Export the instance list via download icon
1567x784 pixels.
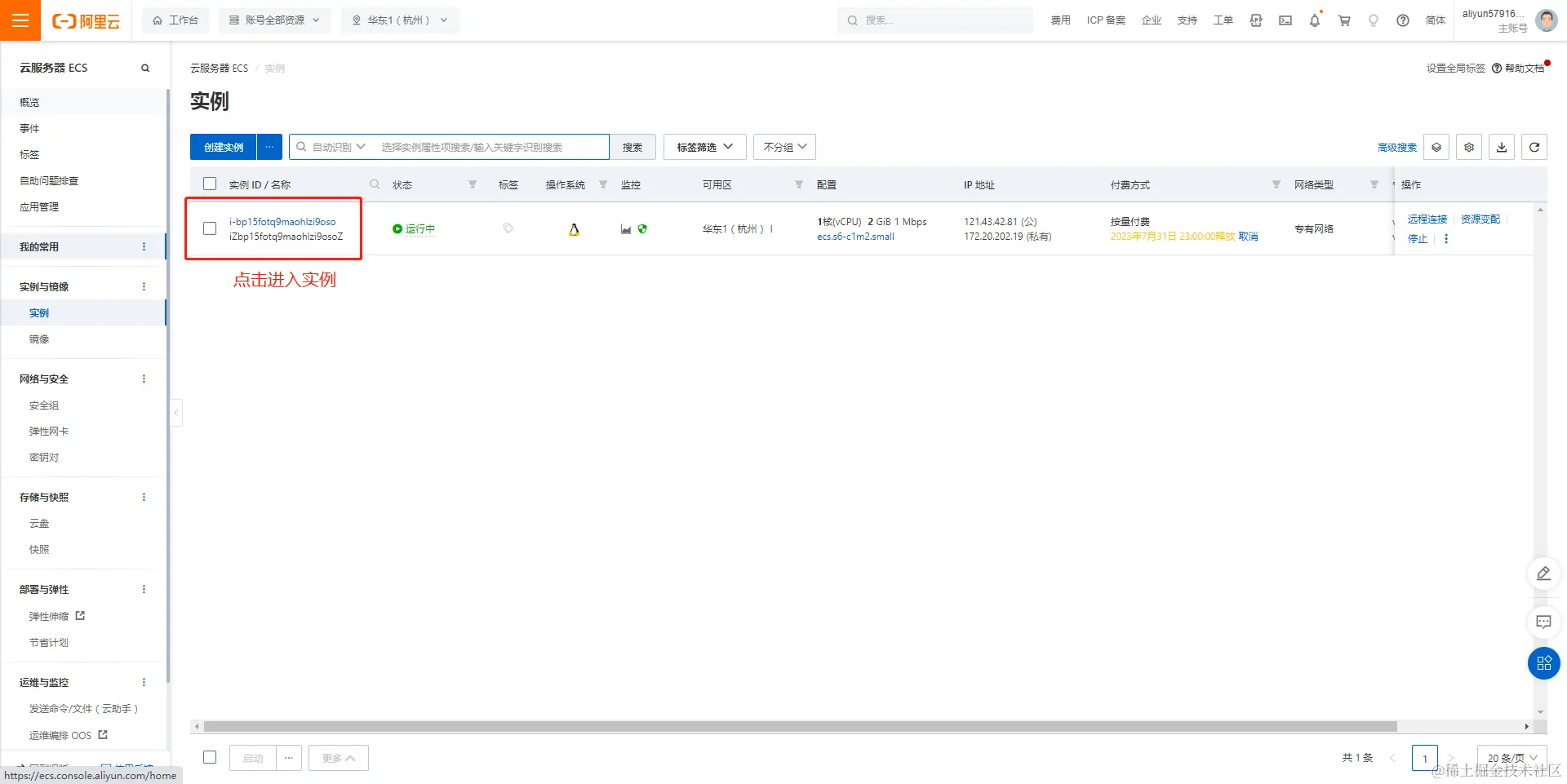[x=1502, y=147]
